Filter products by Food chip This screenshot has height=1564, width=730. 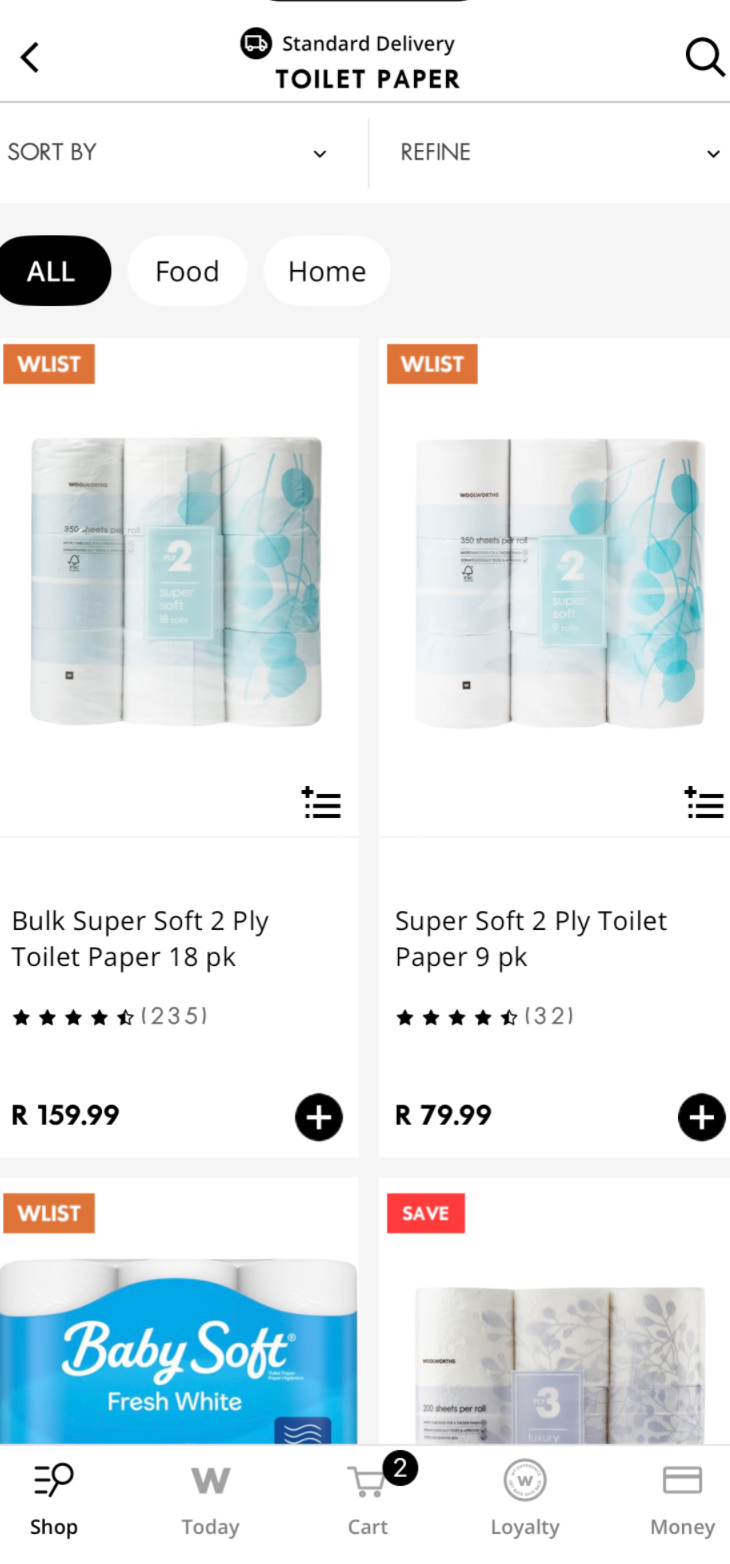[187, 271]
